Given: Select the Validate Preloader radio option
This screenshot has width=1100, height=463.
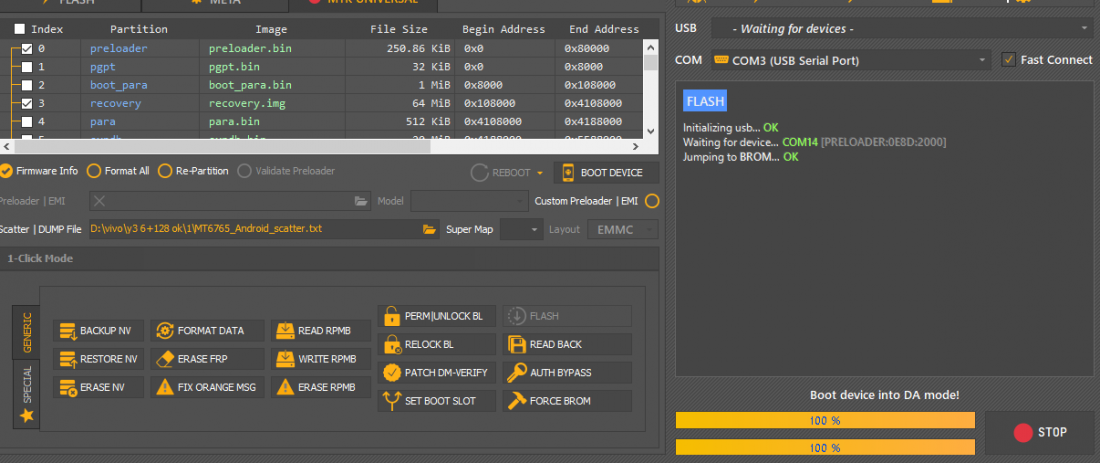Looking at the screenshot, I should 244,171.
